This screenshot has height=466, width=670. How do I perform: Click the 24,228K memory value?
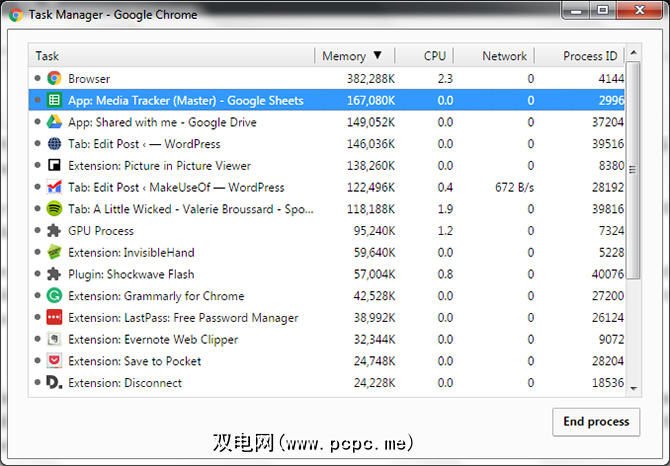[x=374, y=383]
